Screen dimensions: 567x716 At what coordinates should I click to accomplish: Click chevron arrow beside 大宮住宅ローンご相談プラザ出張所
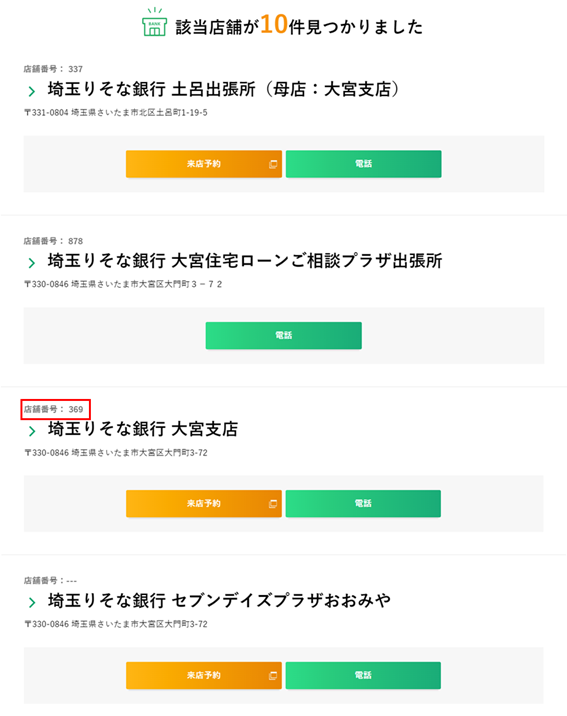(x=32, y=263)
